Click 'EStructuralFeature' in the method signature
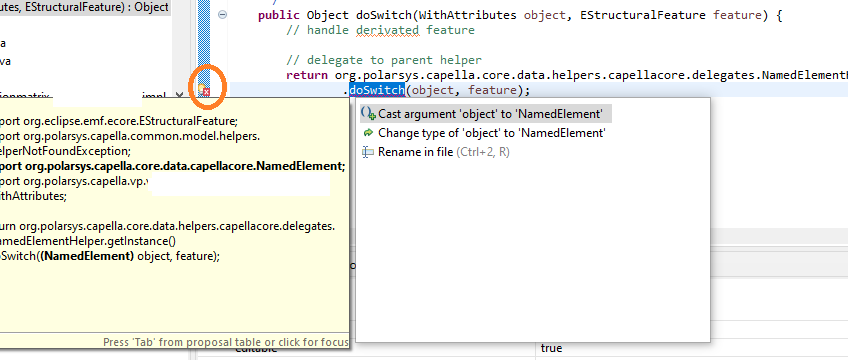848x360 pixels. [643, 15]
